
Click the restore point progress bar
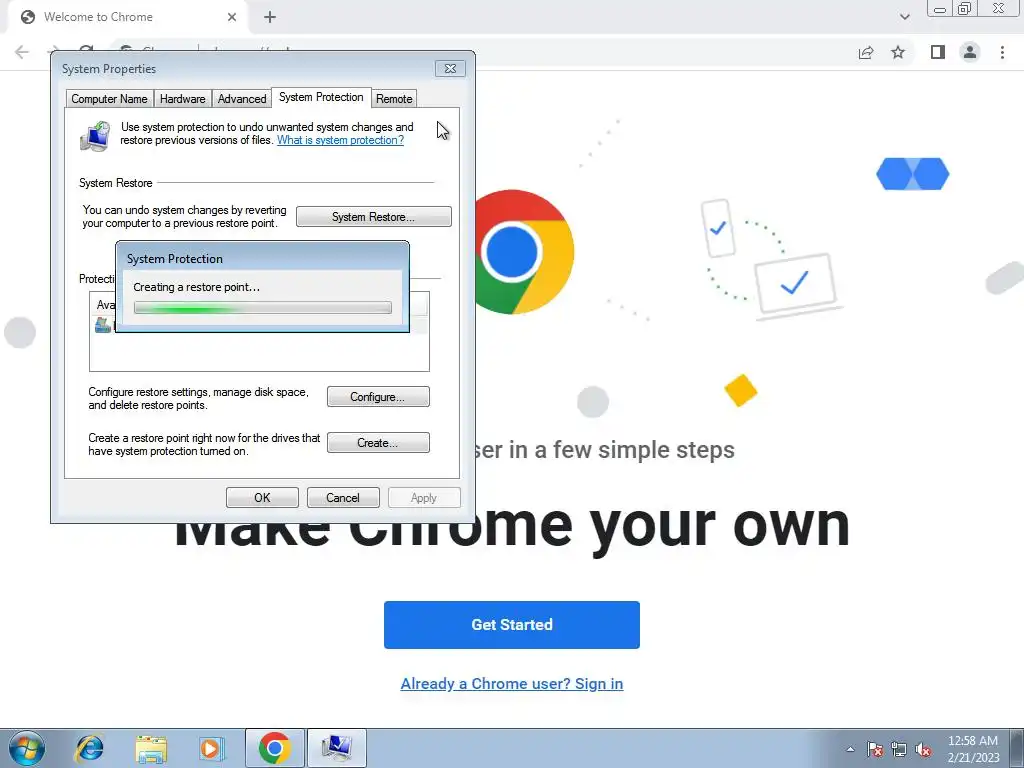pyautogui.click(x=263, y=308)
